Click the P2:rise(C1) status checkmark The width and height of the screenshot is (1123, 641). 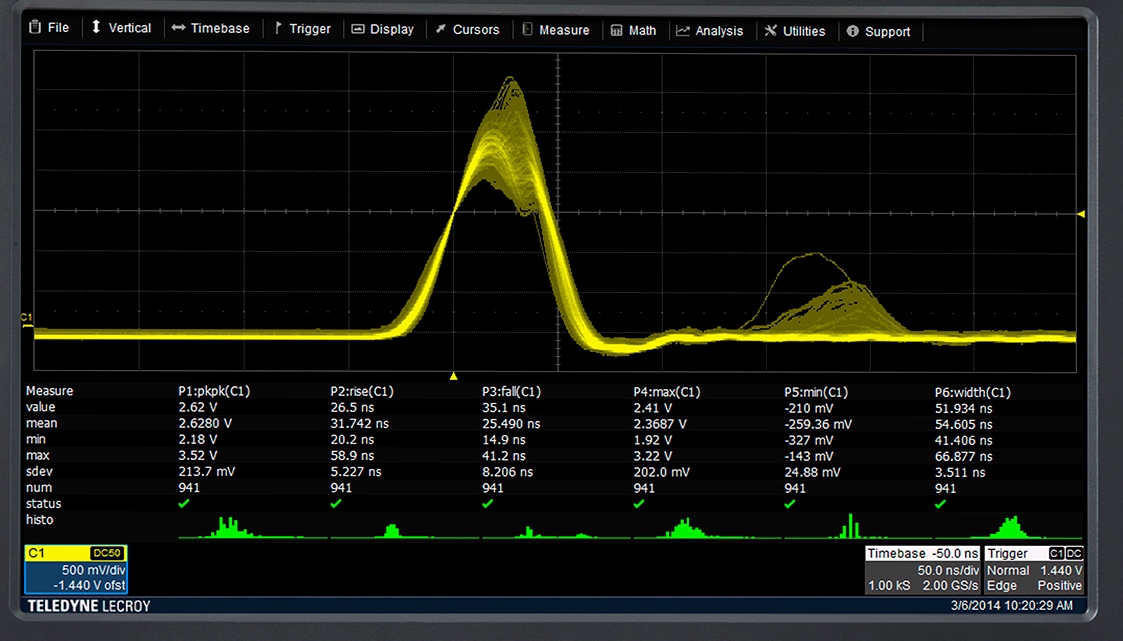(x=336, y=504)
